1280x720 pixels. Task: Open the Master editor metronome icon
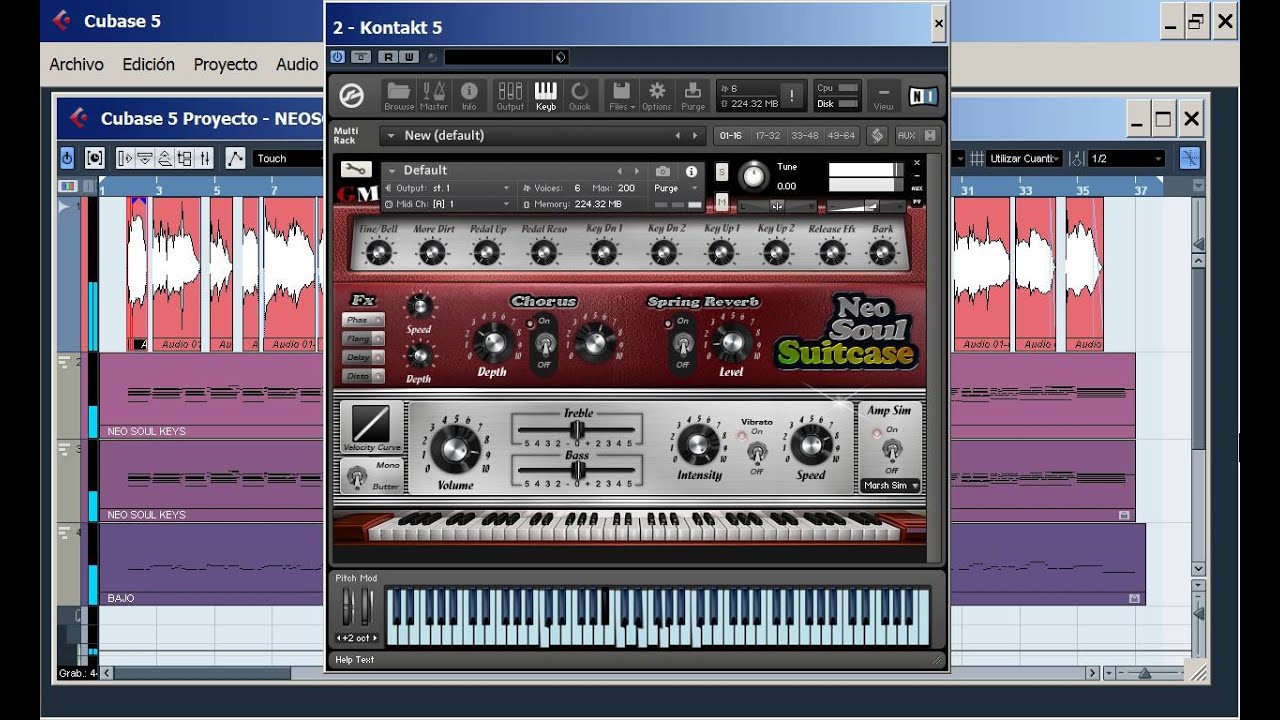pos(434,96)
